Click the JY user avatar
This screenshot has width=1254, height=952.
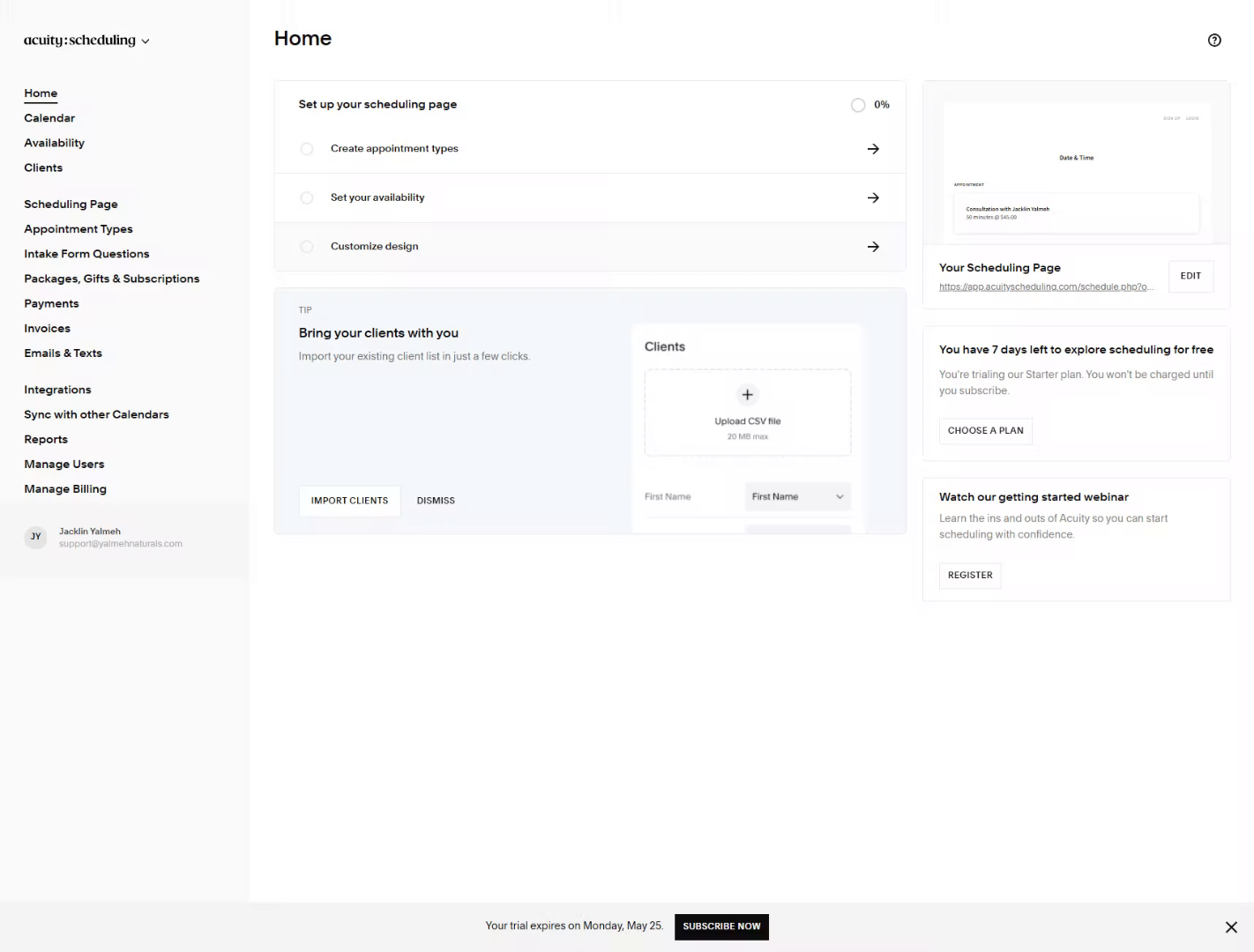click(x=35, y=537)
